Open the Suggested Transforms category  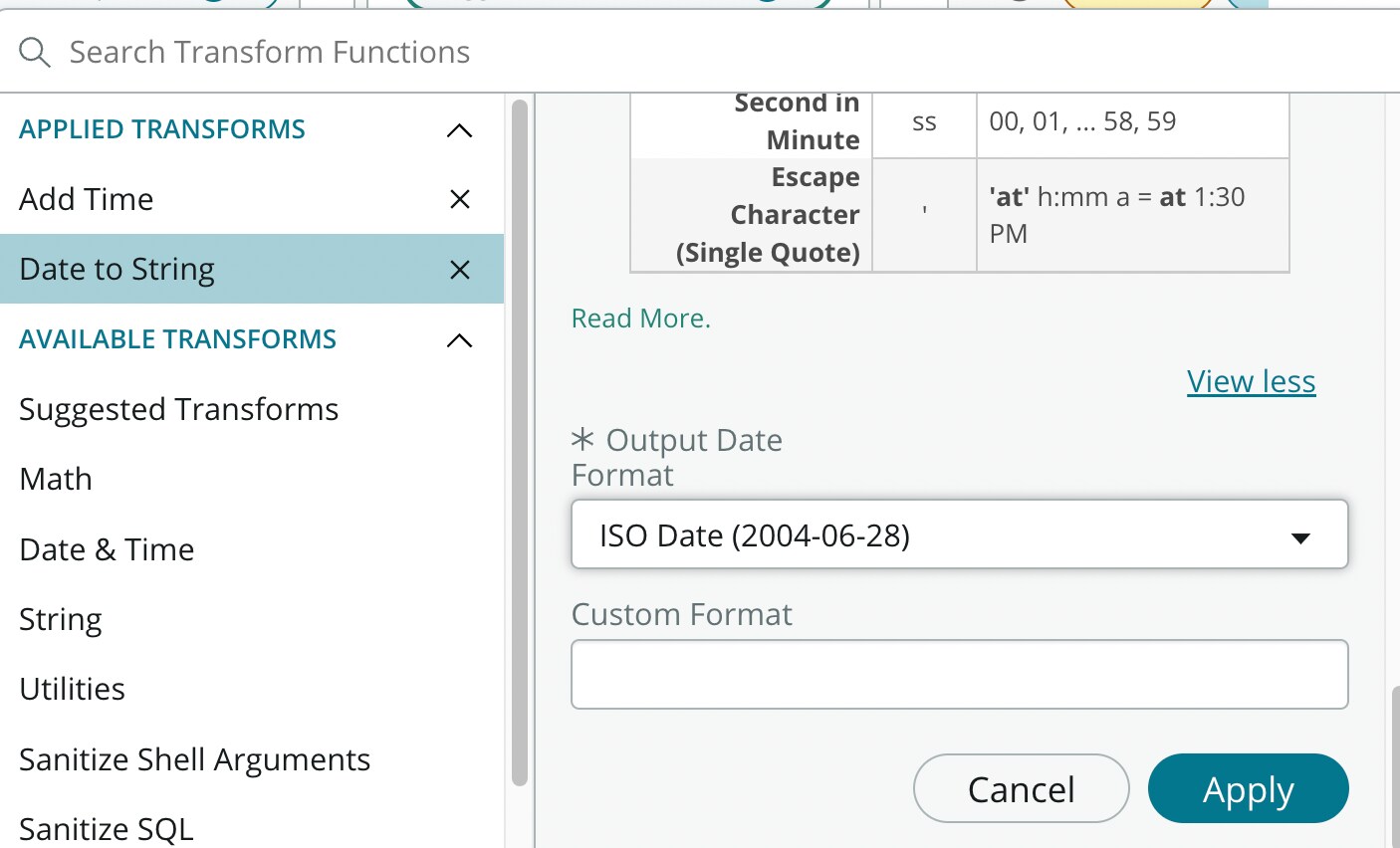(x=179, y=409)
